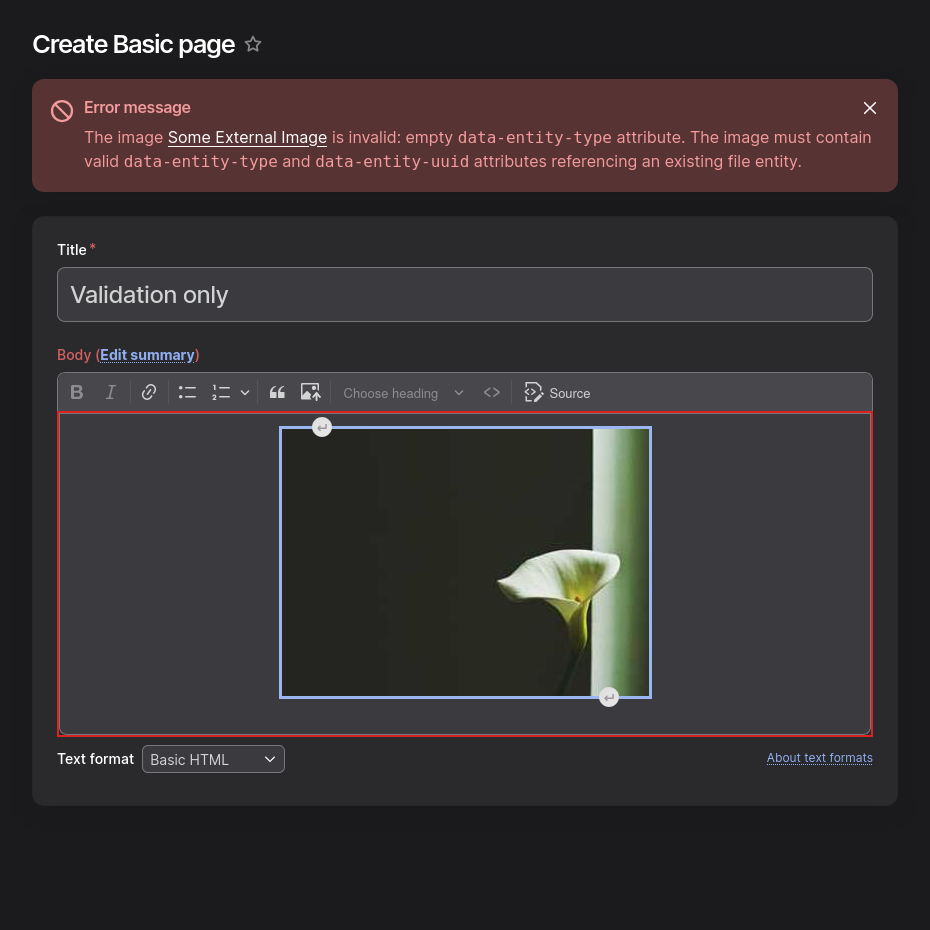Toggle italic formatting
This screenshot has width=930, height=930.
click(x=110, y=392)
